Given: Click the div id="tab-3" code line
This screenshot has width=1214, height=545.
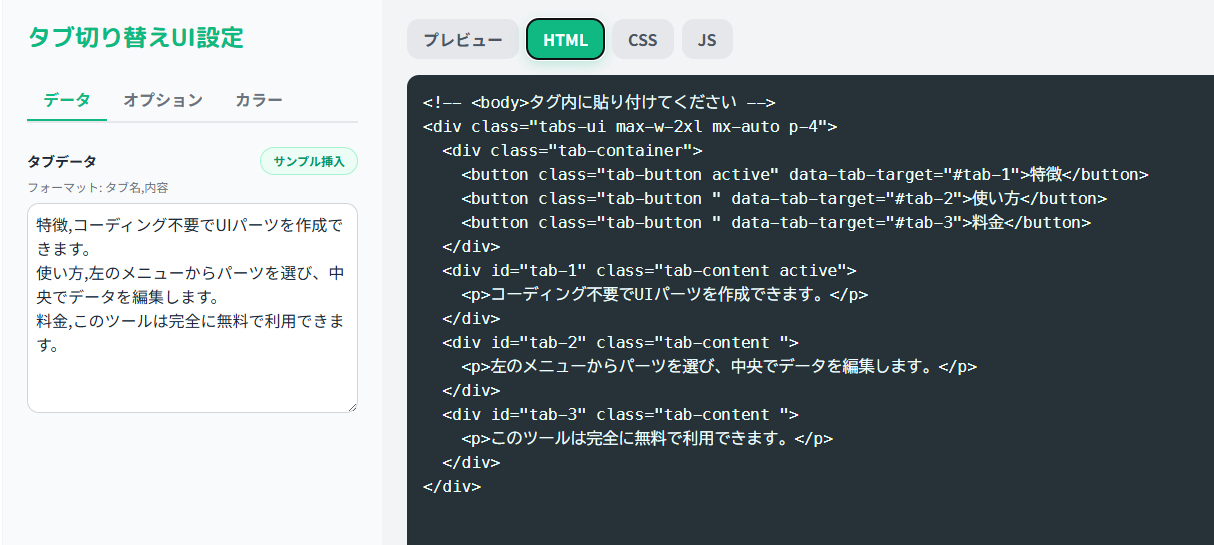Looking at the screenshot, I should tap(620, 414).
